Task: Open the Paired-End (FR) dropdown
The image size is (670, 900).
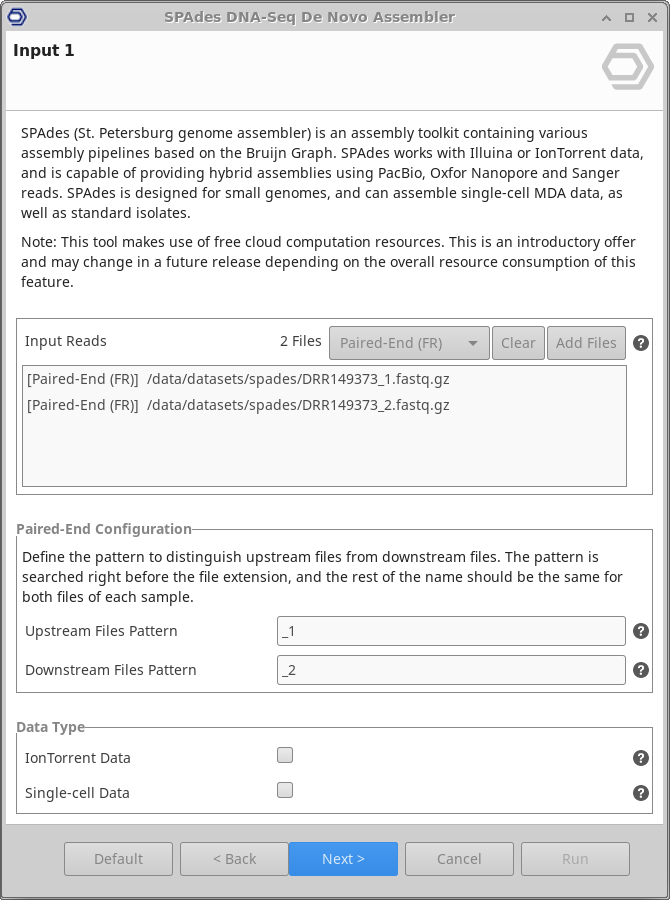Action: (x=409, y=343)
